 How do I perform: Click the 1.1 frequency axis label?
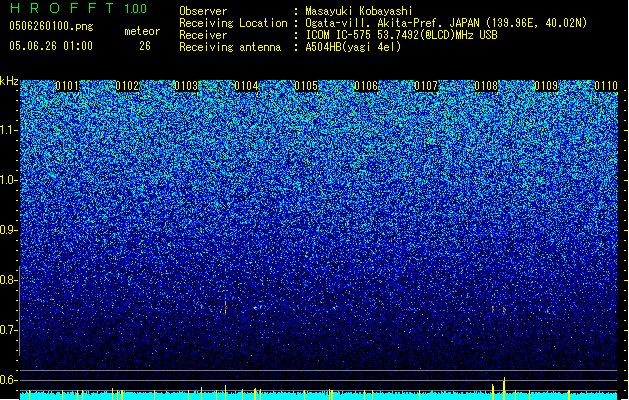(9, 130)
